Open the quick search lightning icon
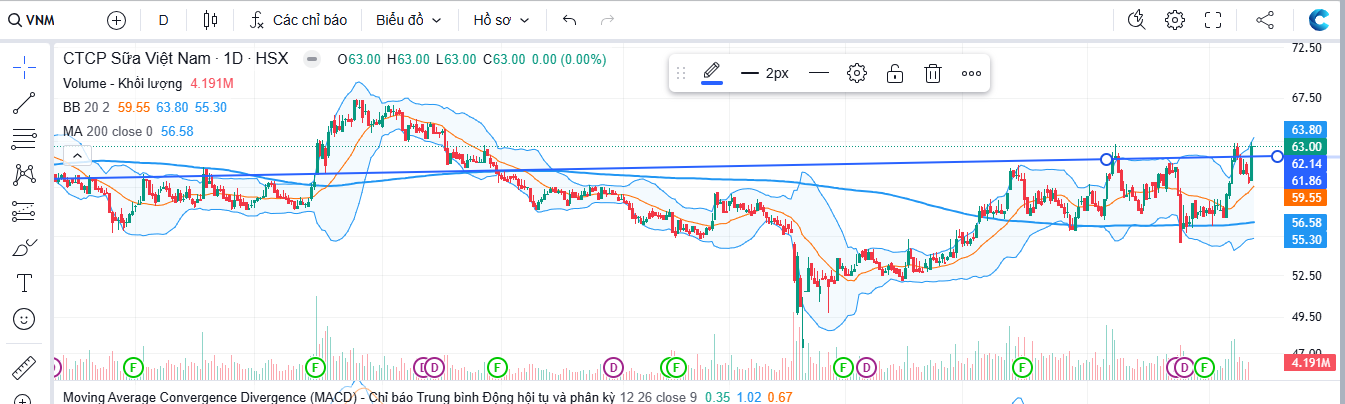 pos(1136,19)
